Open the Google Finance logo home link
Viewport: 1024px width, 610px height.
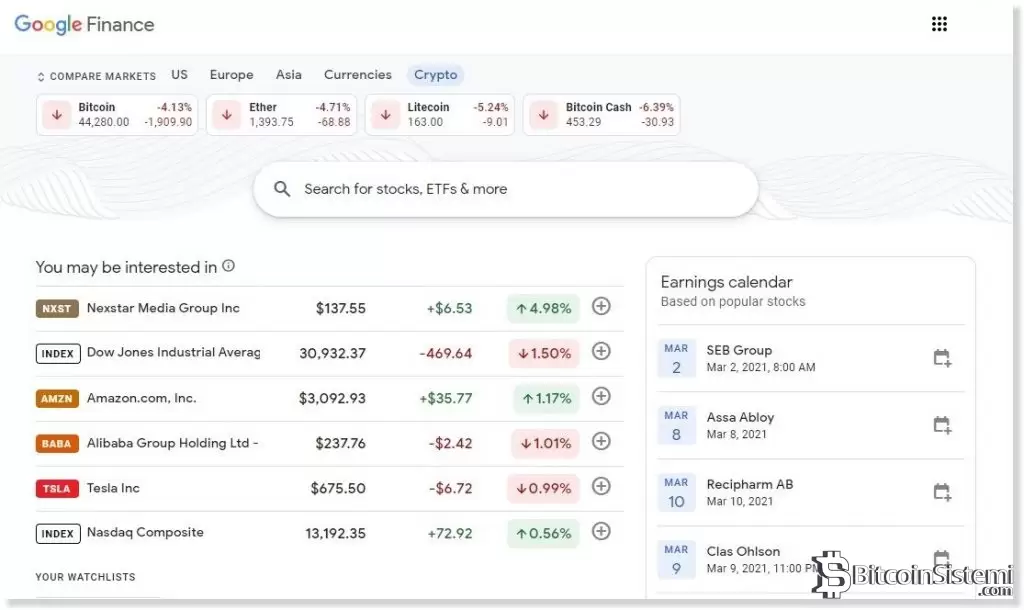(84, 25)
